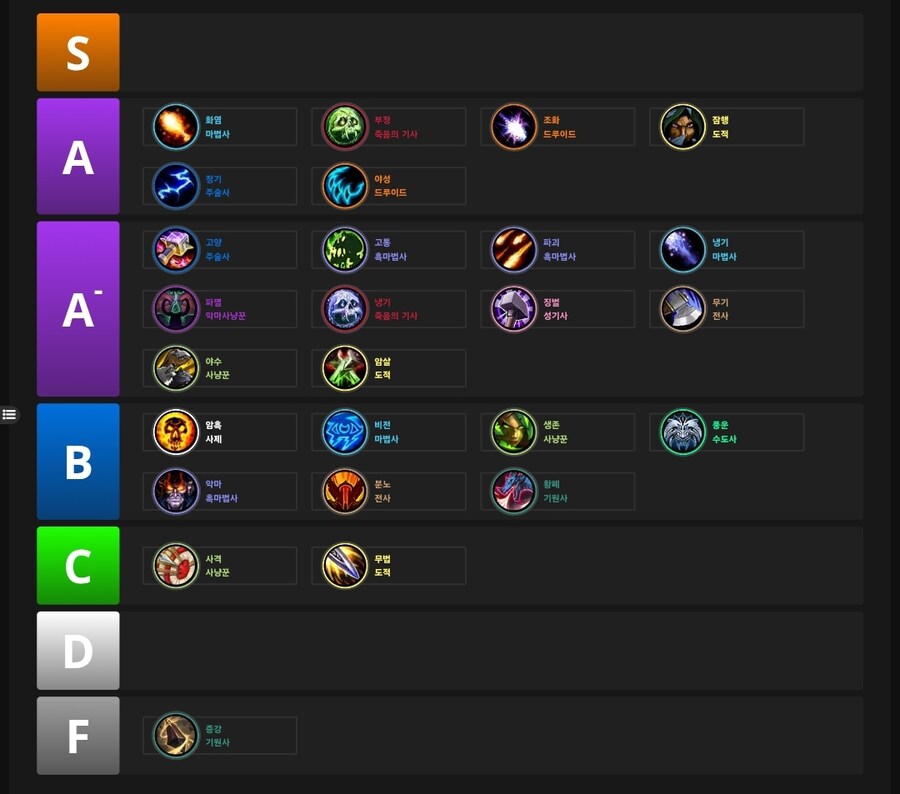Image resolution: width=900 pixels, height=794 pixels.
Task: Open the 파괴 흑마법사 entry
Action: (558, 249)
